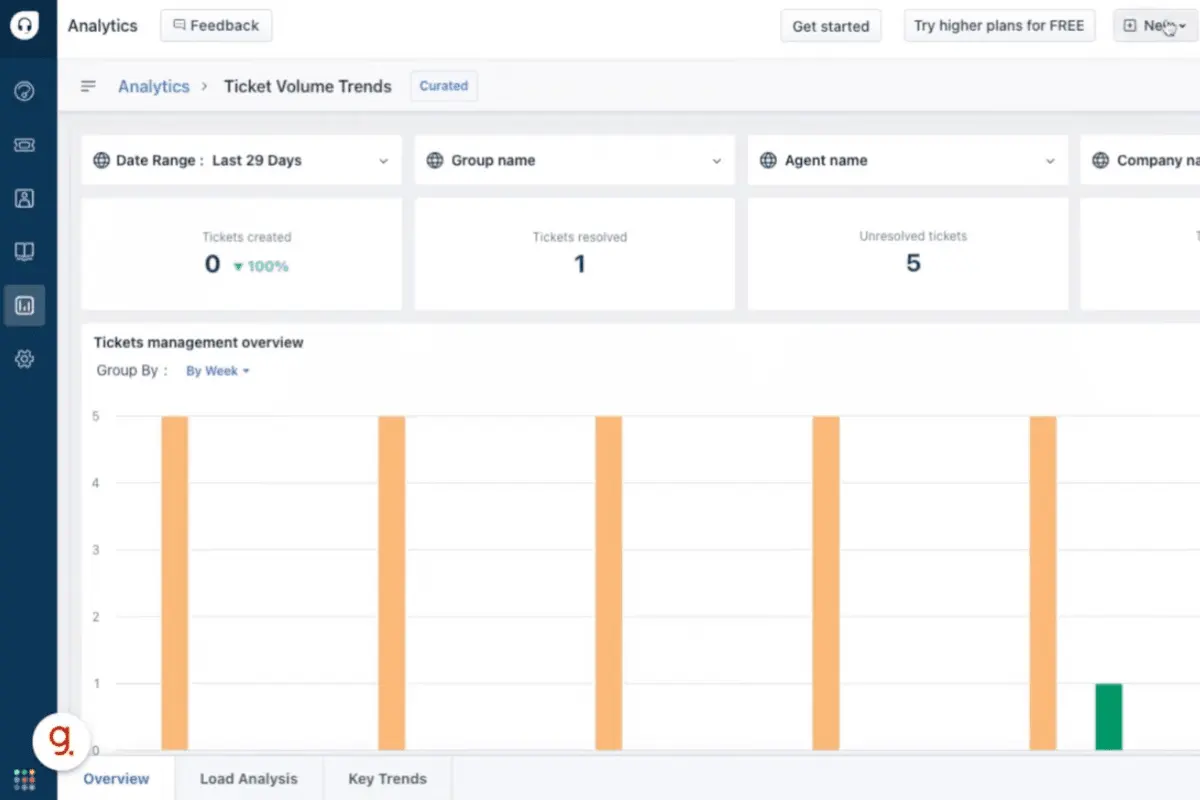Click Try higher plans for FREE

click(999, 26)
